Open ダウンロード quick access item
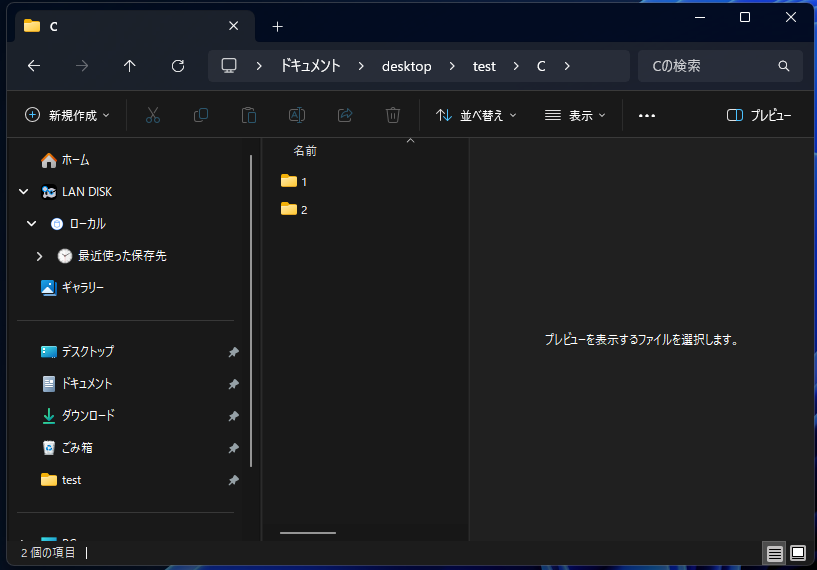The width and height of the screenshot is (817, 570). point(88,416)
